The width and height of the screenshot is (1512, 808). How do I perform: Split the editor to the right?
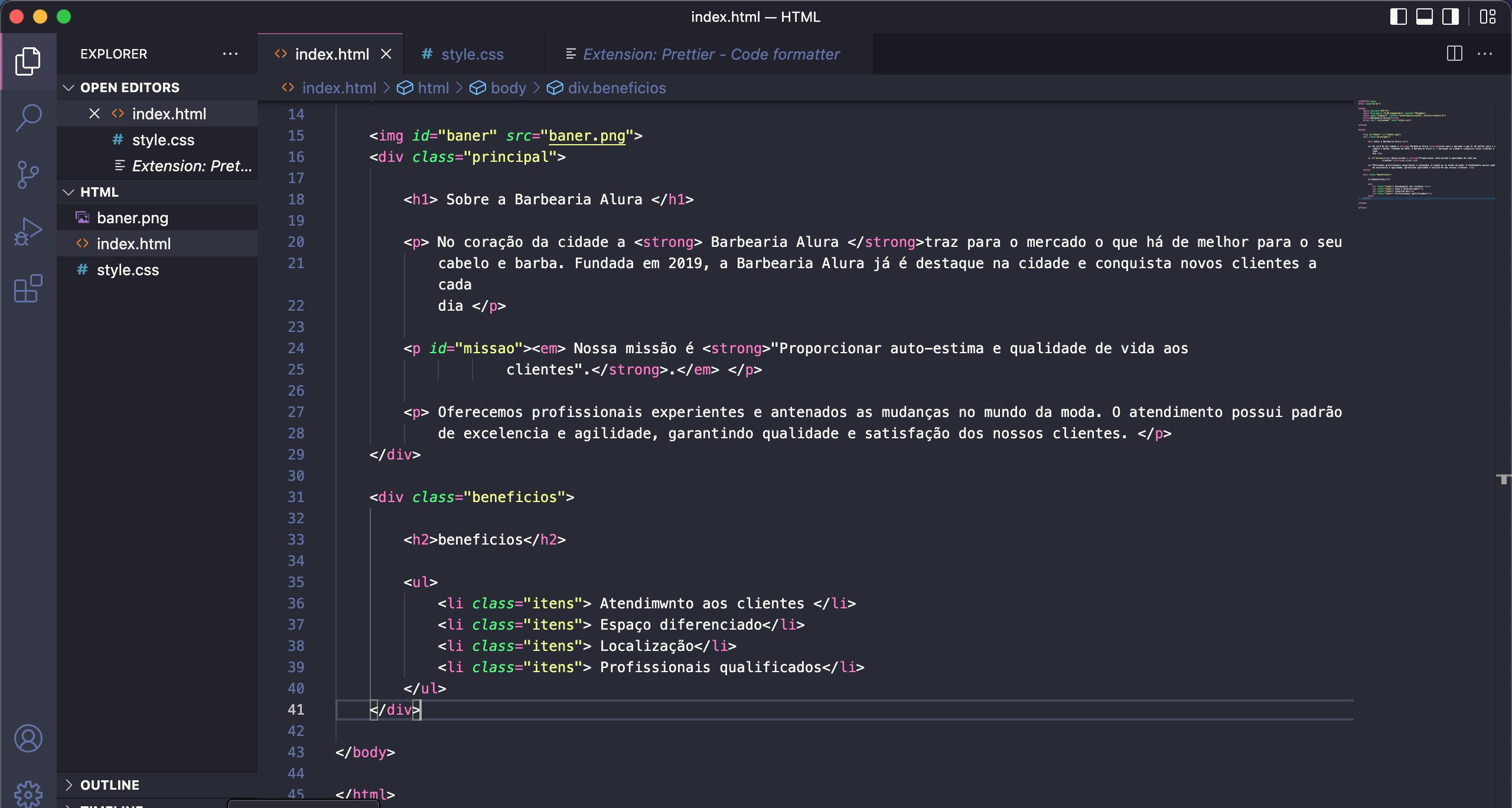[x=1455, y=54]
